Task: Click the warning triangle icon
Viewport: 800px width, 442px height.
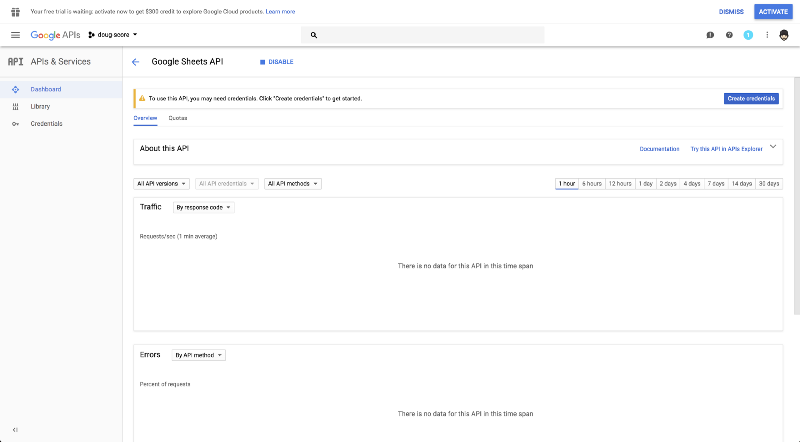Action: coord(142,99)
